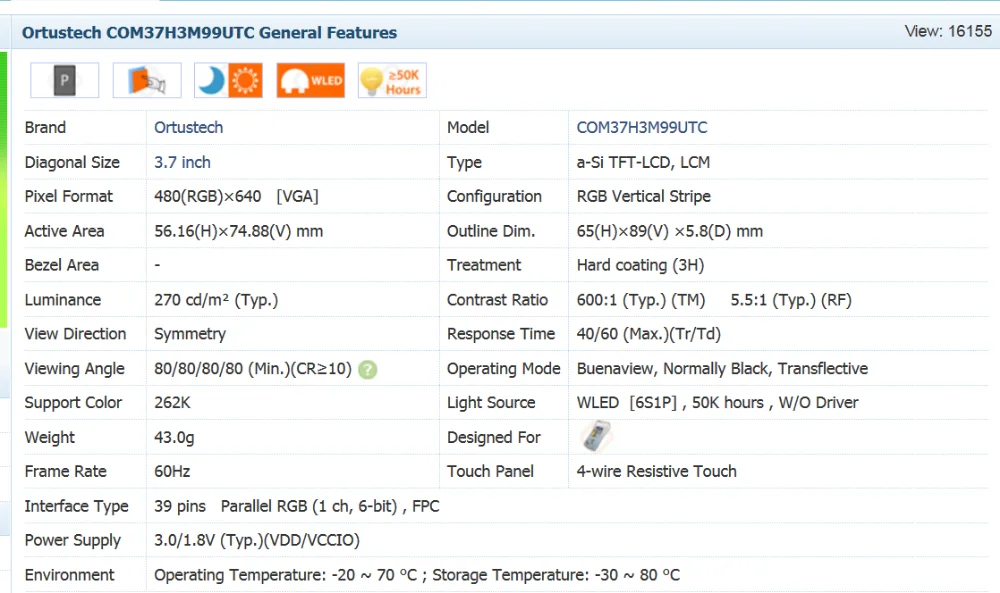Click the 40/60 (Max.)(Tr/Td) response time value
Viewport: 1000px width, 593px height.
[649, 334]
